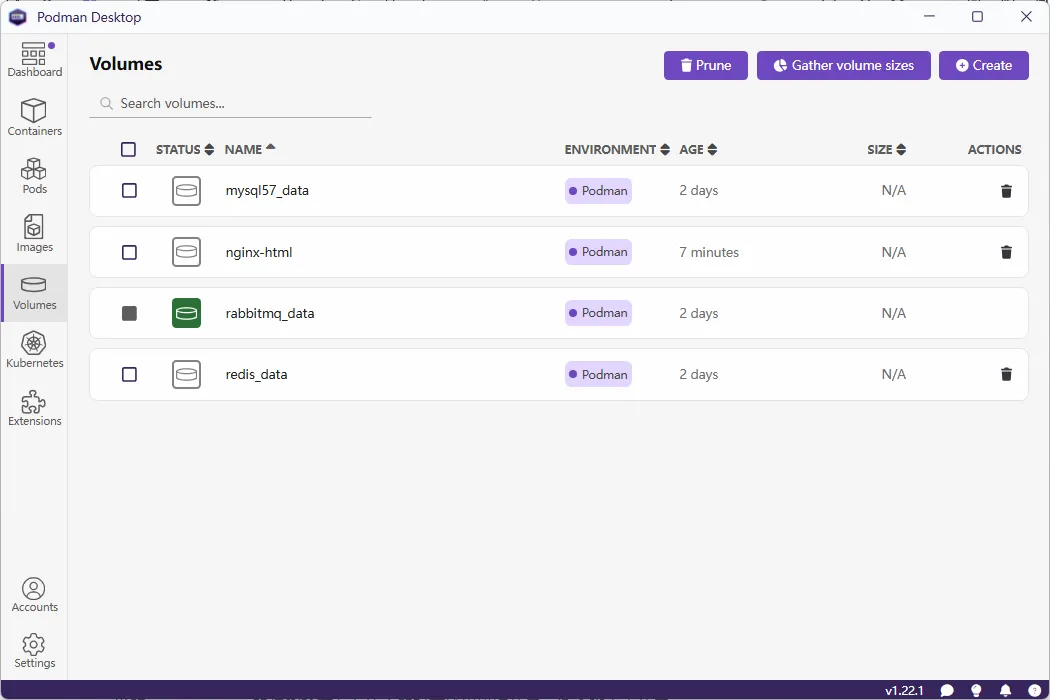
Task: Sort the list by Size column
Action: tap(886, 149)
